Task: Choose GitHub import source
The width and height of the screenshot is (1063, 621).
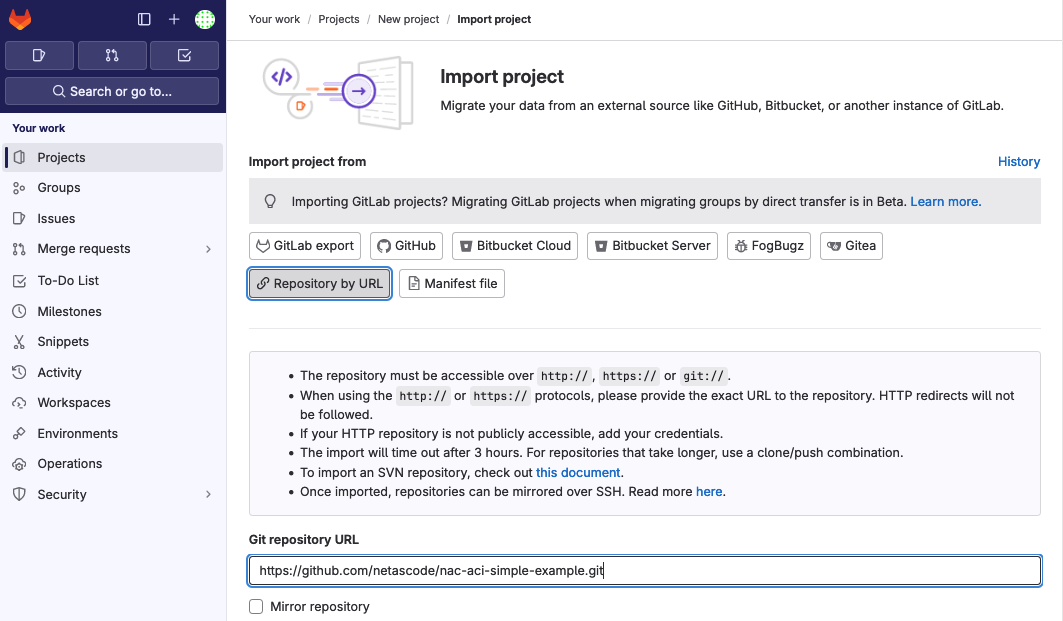Action: 406,245
